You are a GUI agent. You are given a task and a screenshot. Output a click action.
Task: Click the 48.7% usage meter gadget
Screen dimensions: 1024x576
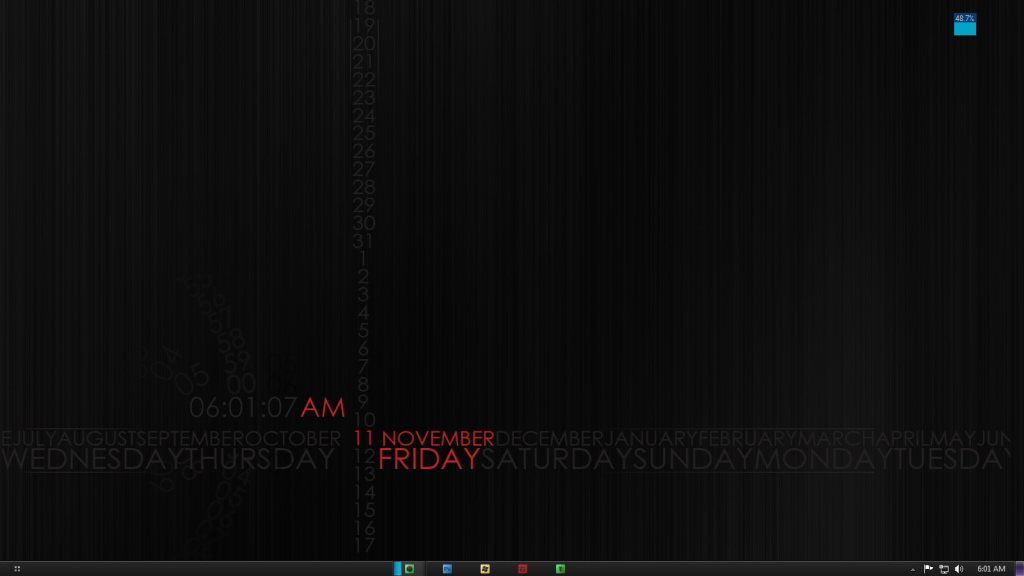[965, 24]
